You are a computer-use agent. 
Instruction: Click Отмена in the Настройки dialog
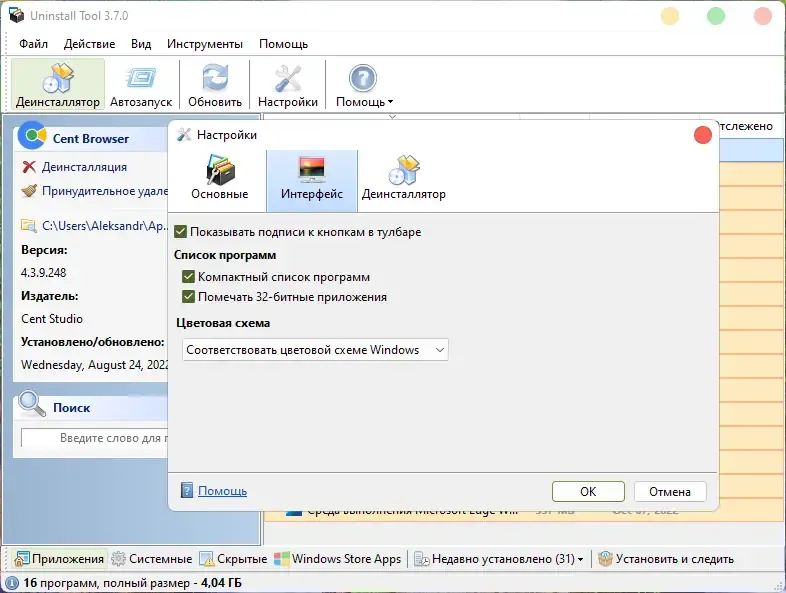670,491
